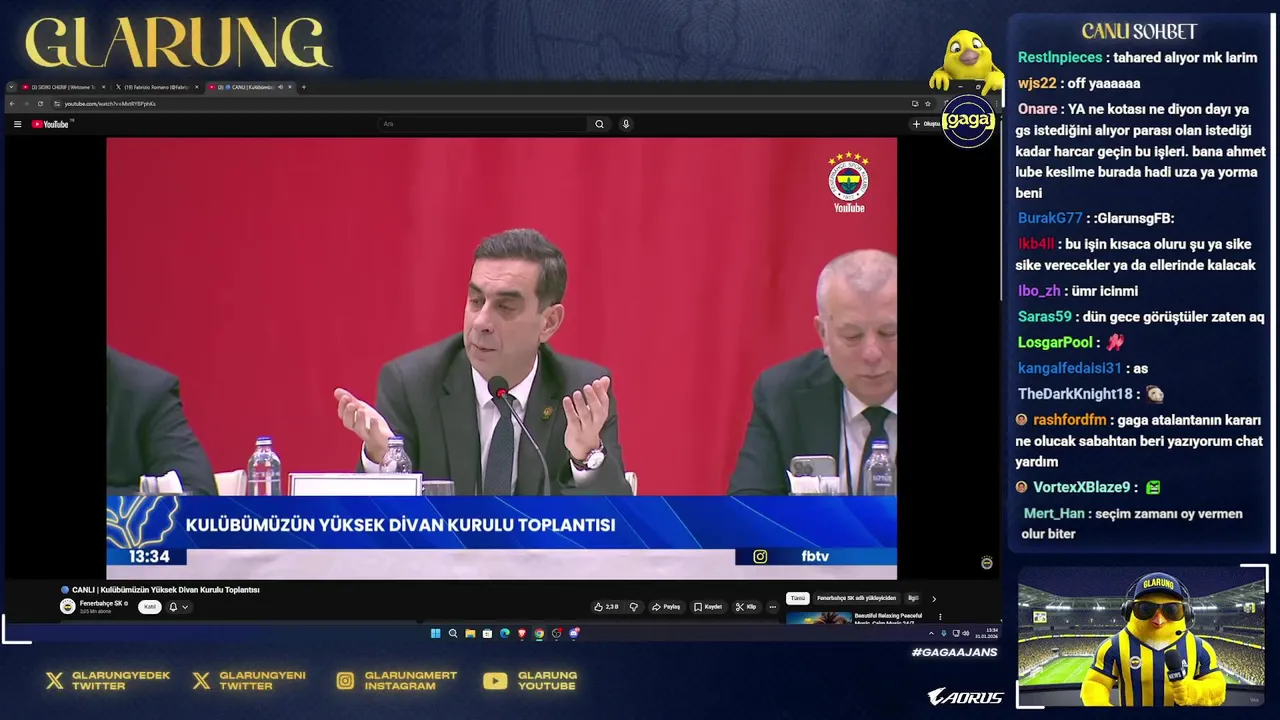
Task: Go to the YouTube home logo
Action: point(51,124)
